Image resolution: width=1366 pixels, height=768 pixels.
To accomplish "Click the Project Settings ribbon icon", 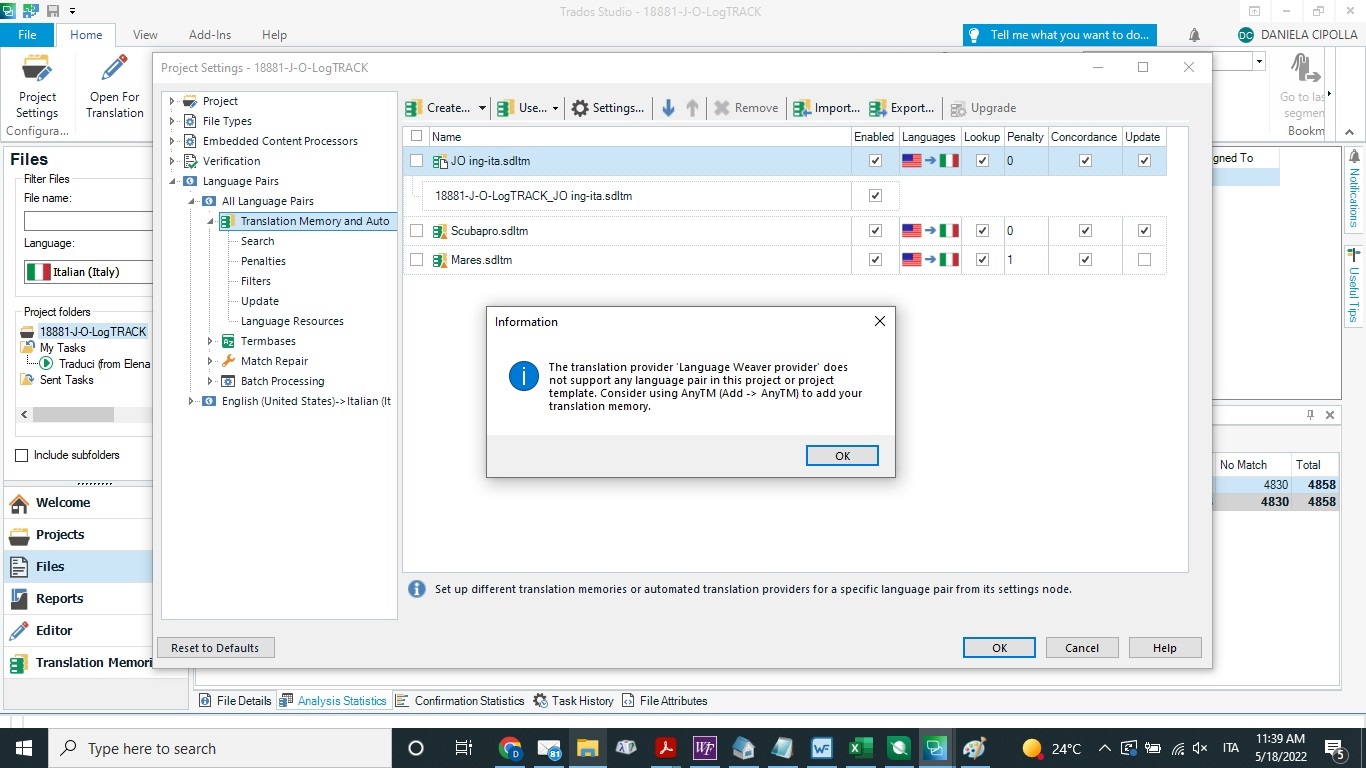I will click(x=37, y=70).
